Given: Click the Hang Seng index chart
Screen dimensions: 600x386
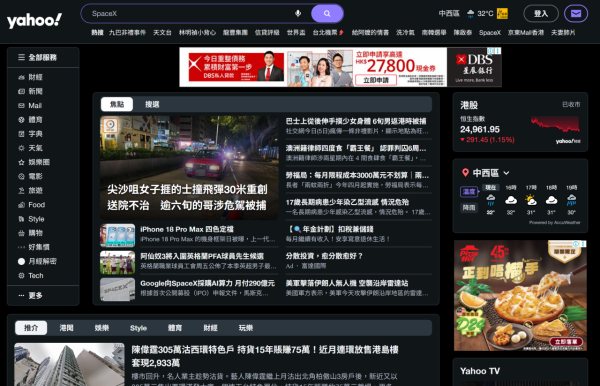Looking at the screenshot, I should coord(555,125).
